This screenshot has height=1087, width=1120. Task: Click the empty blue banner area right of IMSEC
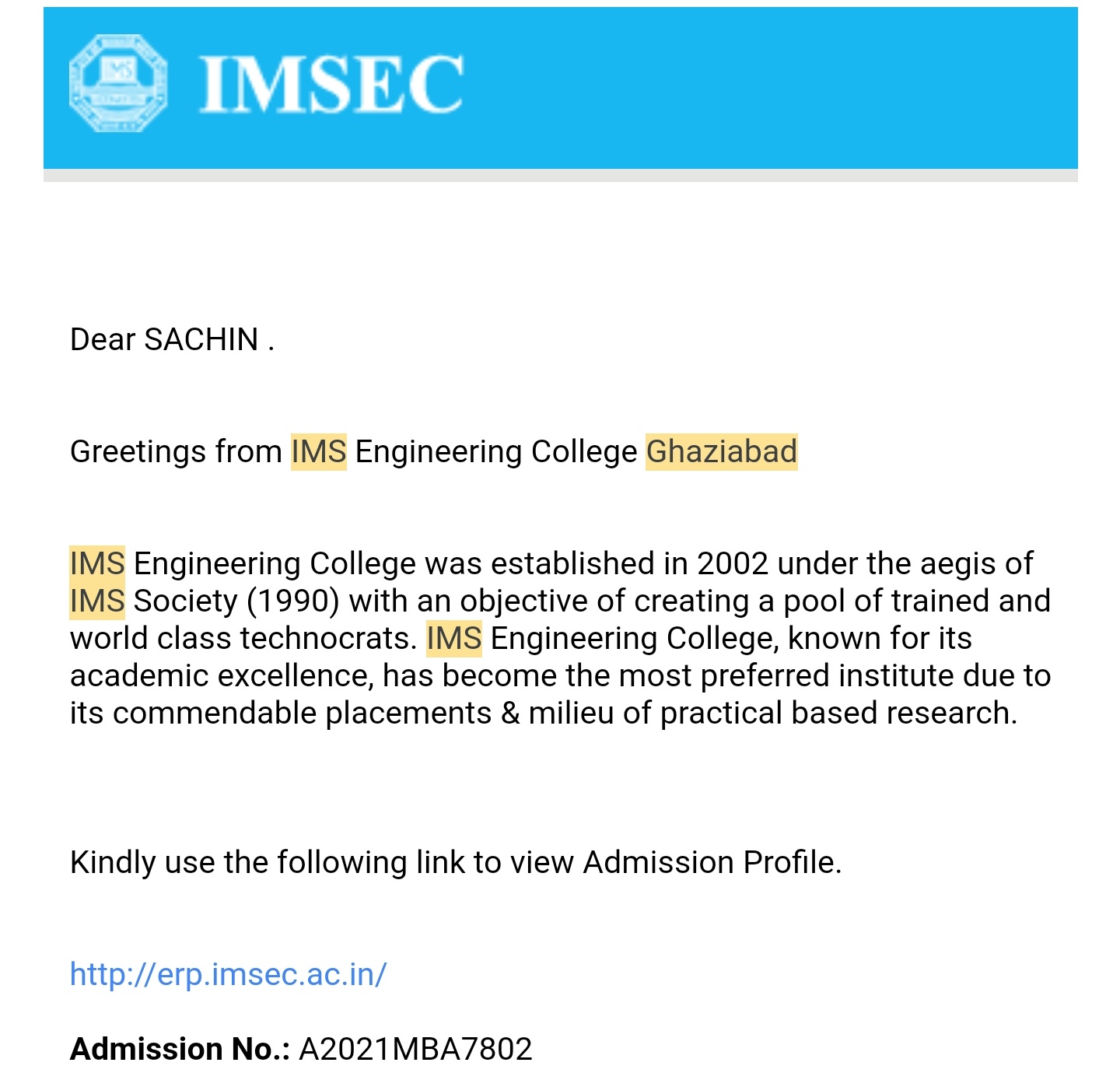coord(770,87)
